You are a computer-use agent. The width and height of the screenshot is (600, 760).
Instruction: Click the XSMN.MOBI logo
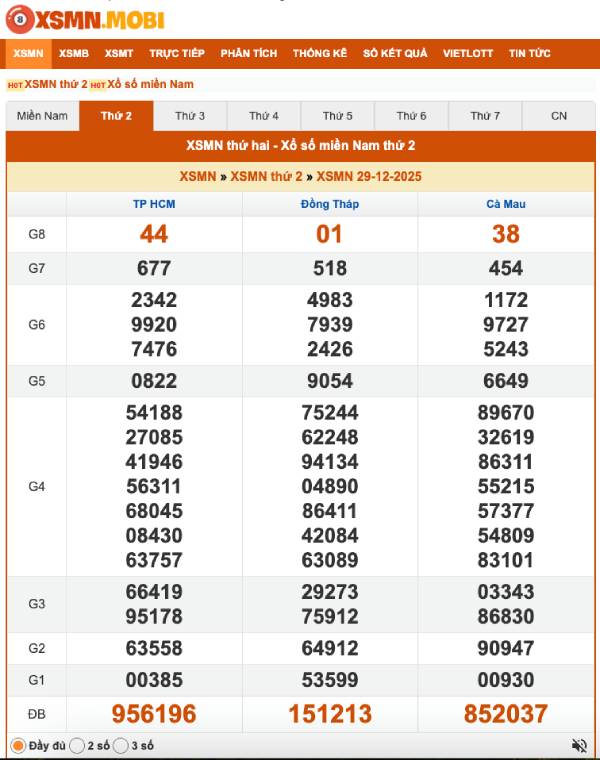(85, 19)
